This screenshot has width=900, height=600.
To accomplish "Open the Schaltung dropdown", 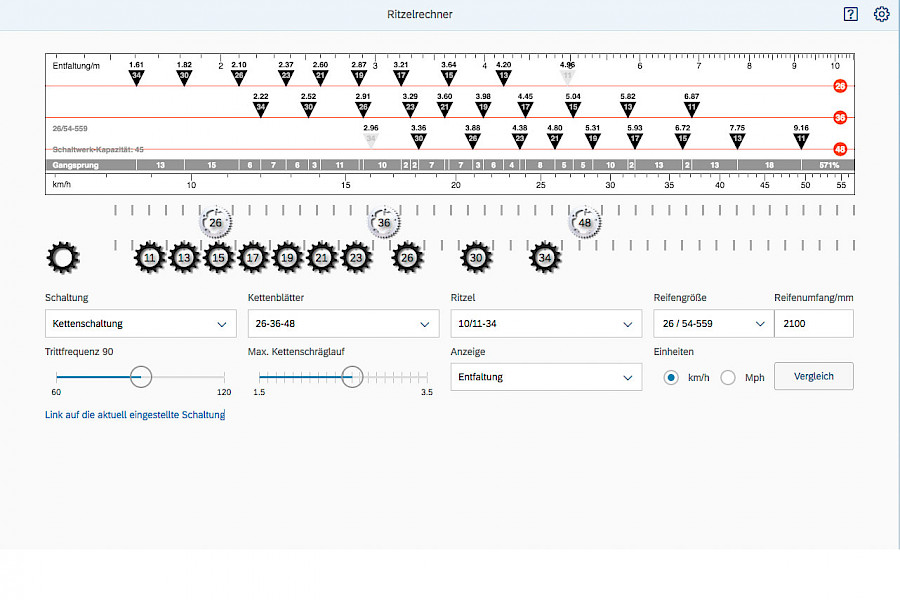I will [x=141, y=324].
